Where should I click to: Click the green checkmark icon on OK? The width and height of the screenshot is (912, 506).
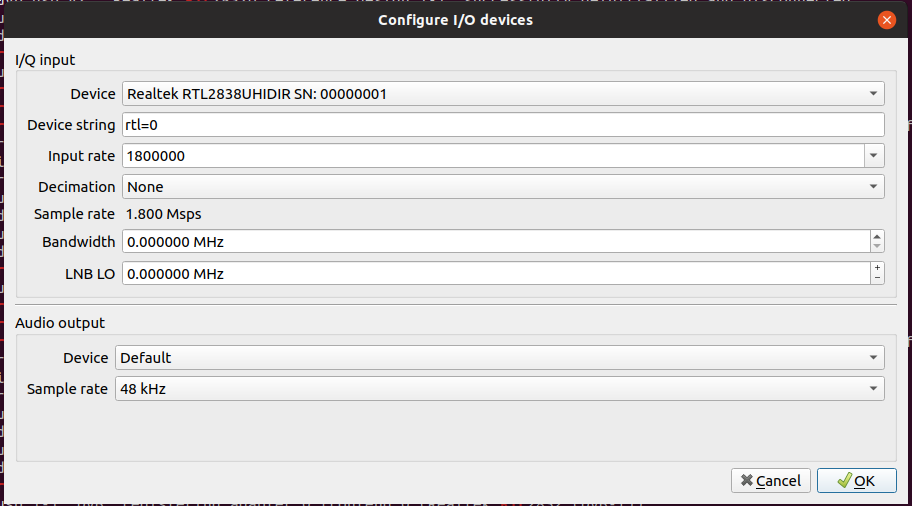(x=845, y=480)
